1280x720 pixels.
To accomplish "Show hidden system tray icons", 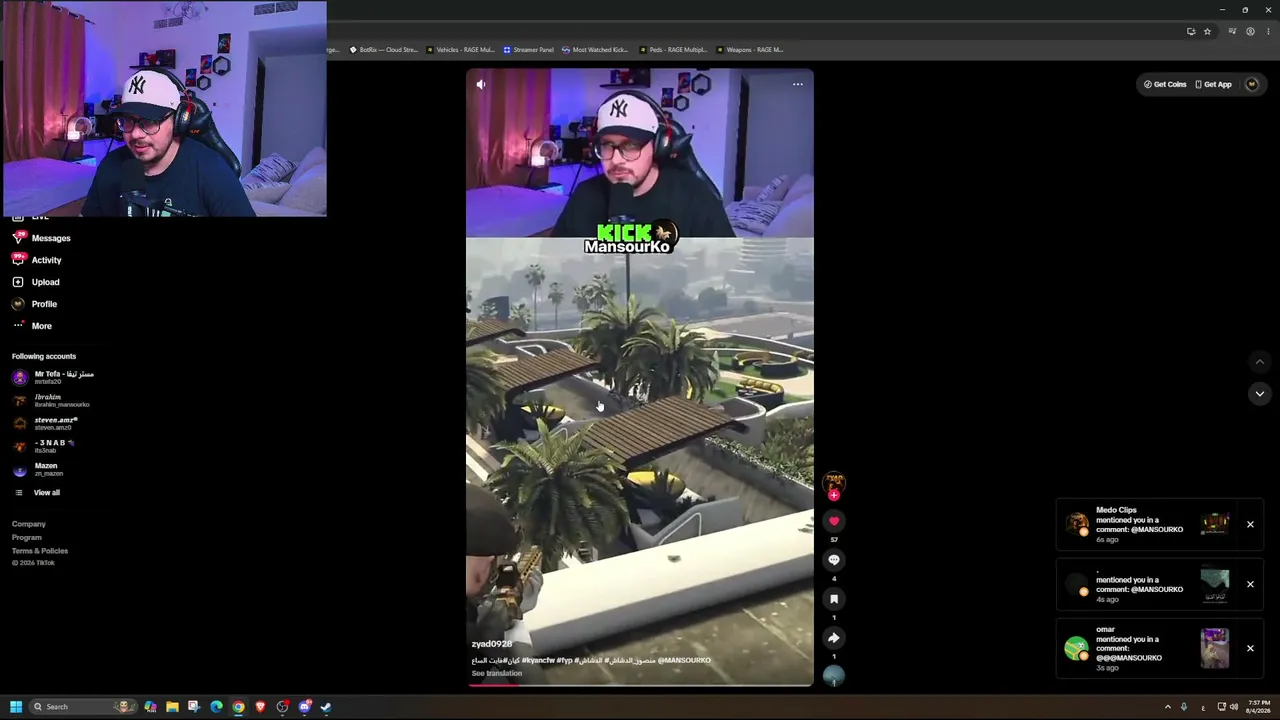I will click(x=1167, y=707).
